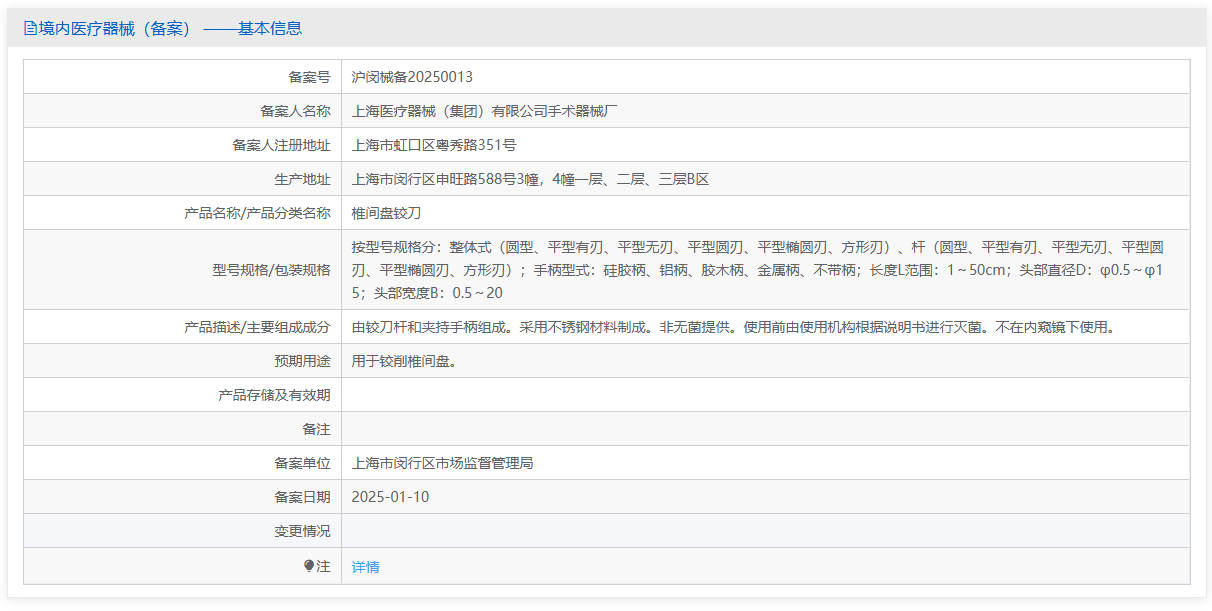Click the empty 产品存储及有效期 value cell
1212x611 pixels.
(765, 395)
